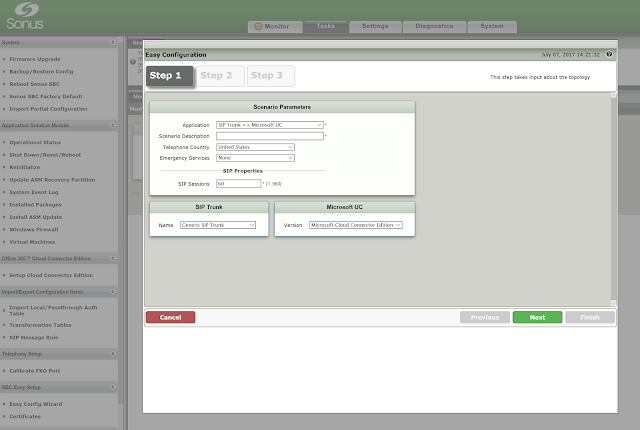Screen dimensions: 640x430
Task: Click the red Cancel button
Action: click(x=171, y=317)
